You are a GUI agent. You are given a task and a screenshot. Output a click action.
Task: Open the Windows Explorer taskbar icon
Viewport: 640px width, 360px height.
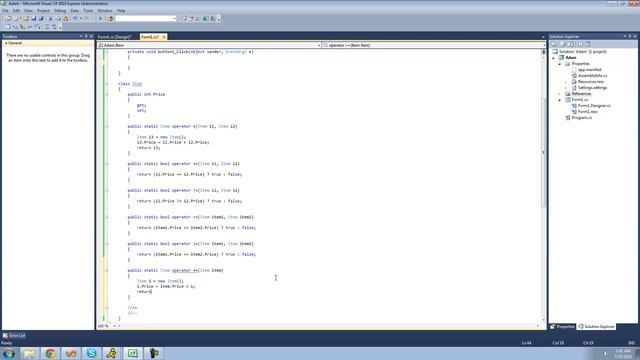tap(29, 353)
